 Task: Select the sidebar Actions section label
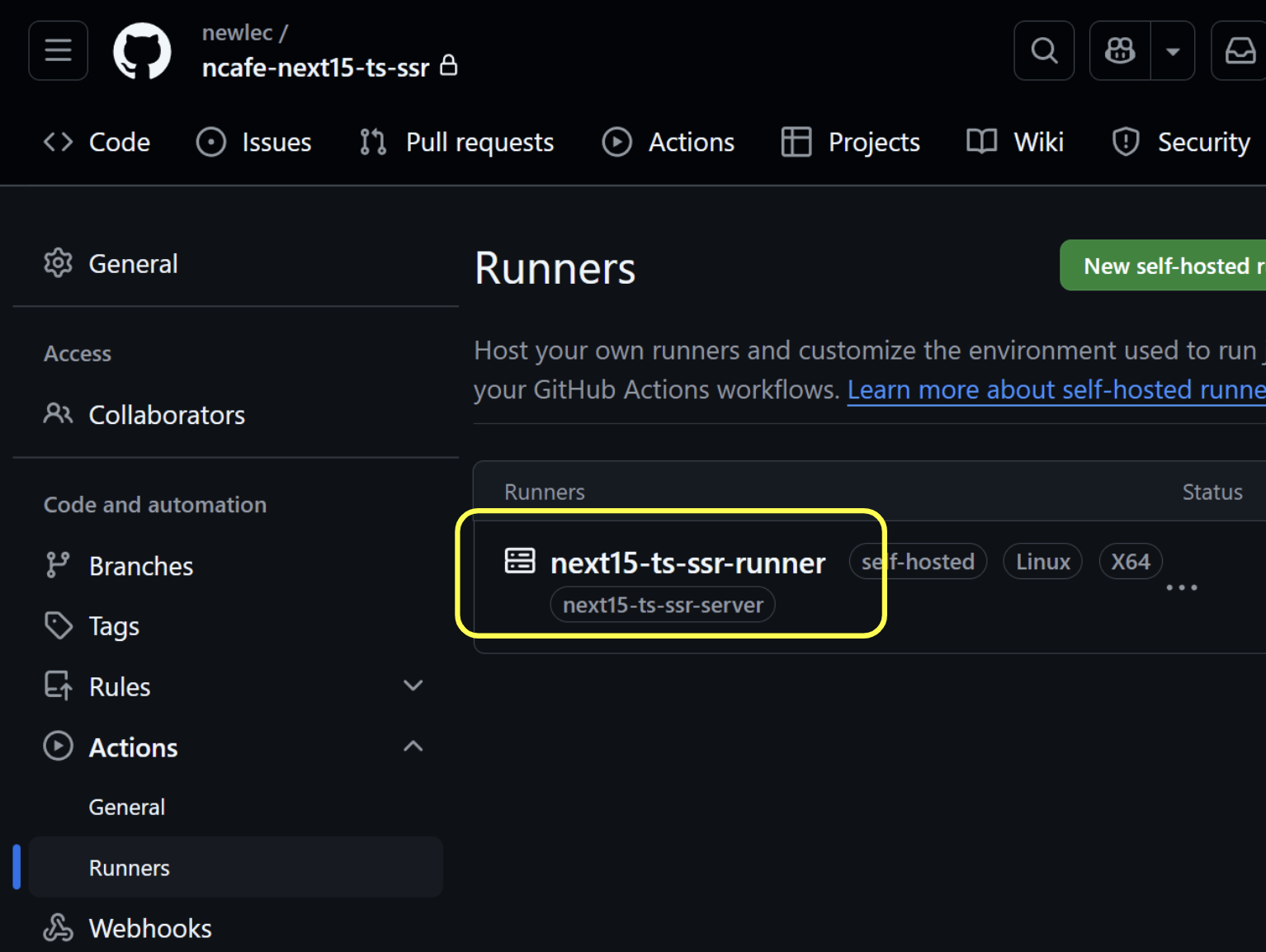pyautogui.click(x=134, y=747)
